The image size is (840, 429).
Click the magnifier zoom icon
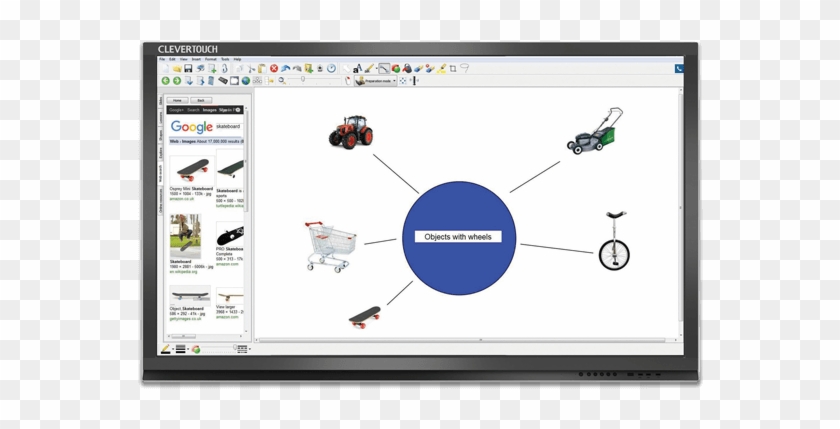click(282, 81)
